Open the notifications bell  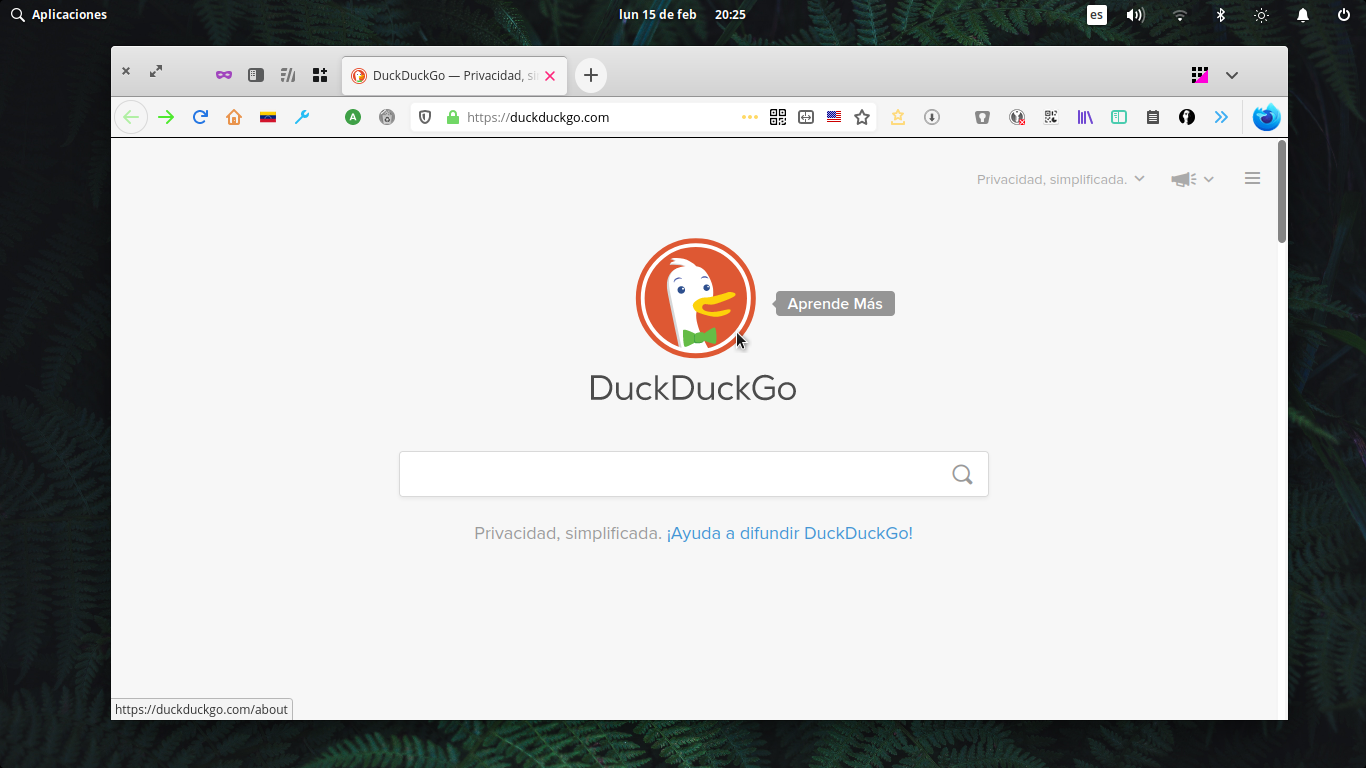[1303, 15]
